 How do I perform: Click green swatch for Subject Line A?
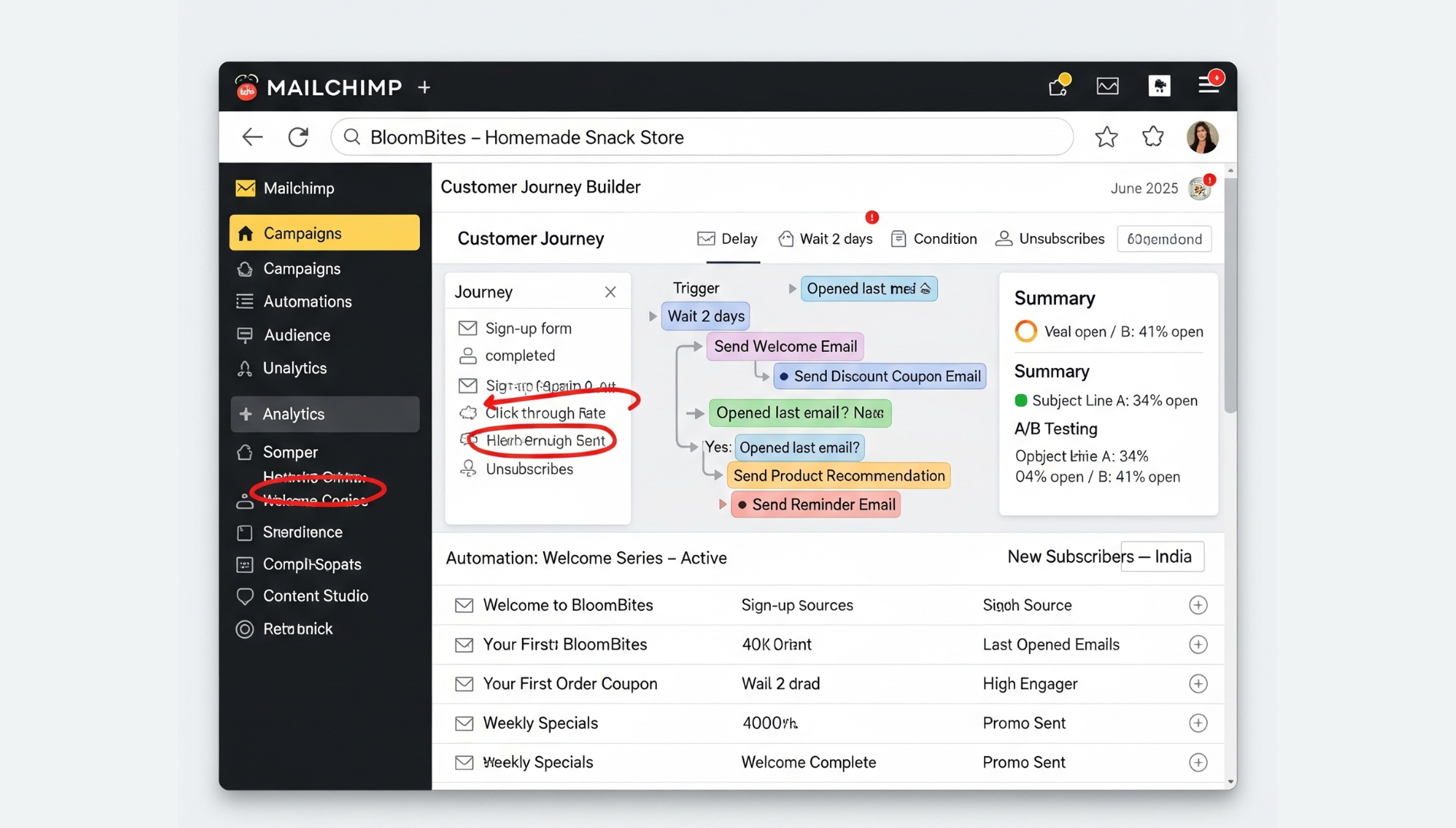click(x=1021, y=401)
